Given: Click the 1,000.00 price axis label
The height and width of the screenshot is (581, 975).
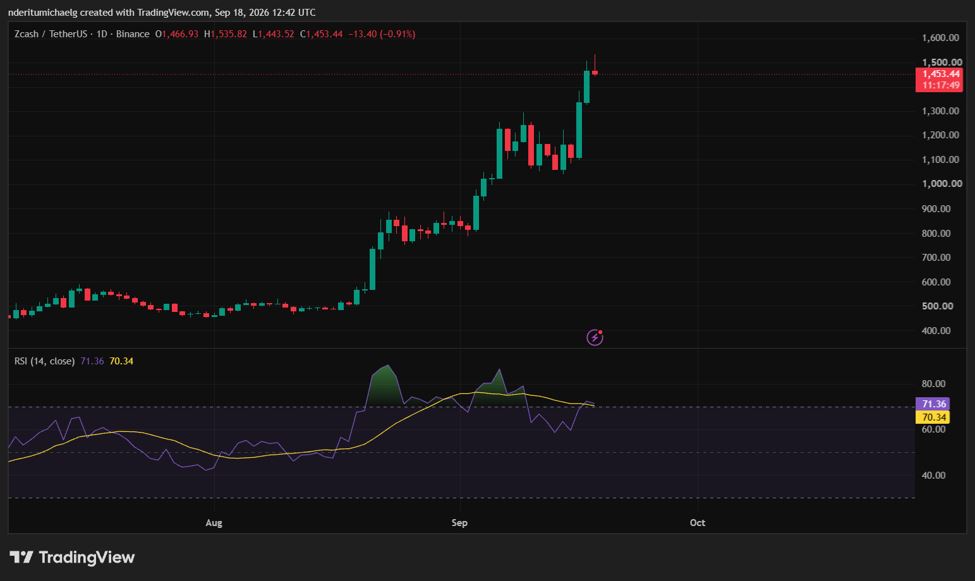Looking at the screenshot, I should [x=941, y=184].
